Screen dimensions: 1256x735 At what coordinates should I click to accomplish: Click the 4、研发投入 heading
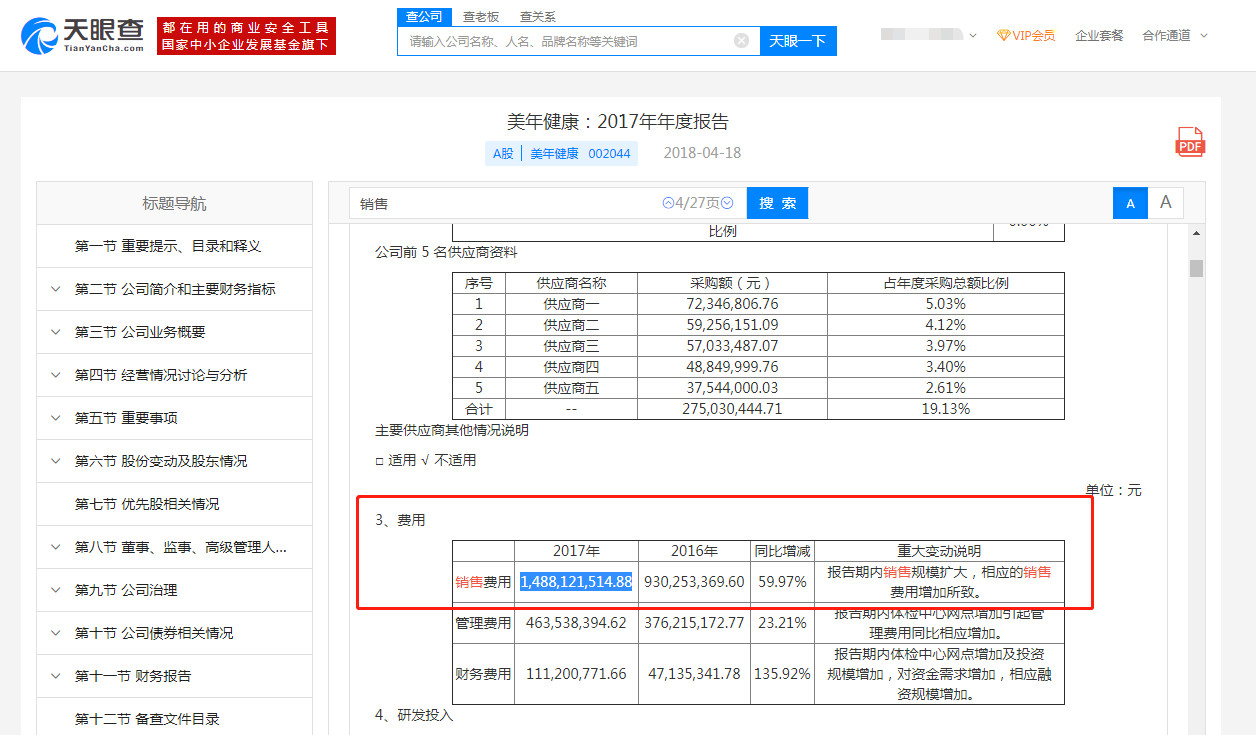pyautogui.click(x=414, y=715)
